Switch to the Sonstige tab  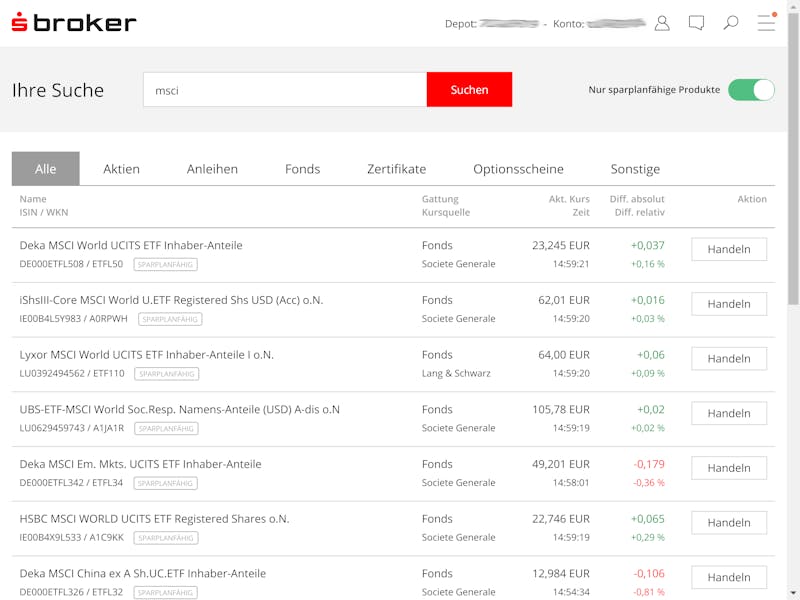click(635, 169)
